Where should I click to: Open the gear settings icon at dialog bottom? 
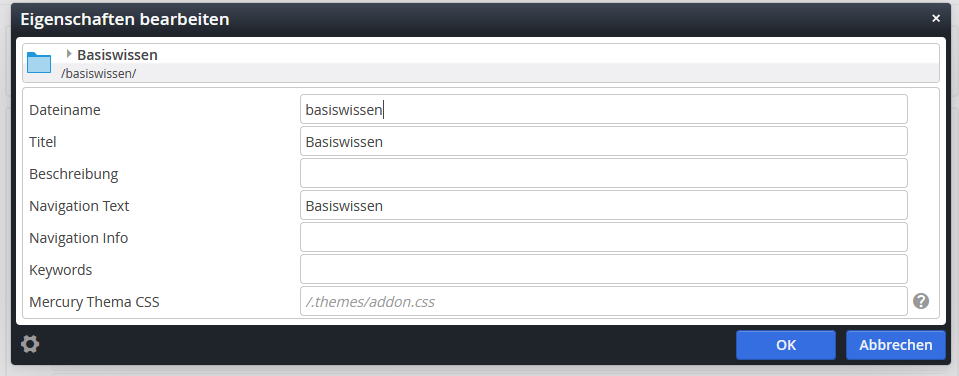pos(30,344)
